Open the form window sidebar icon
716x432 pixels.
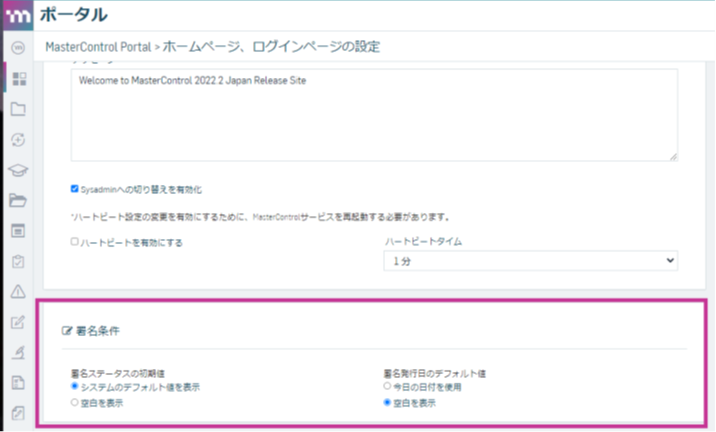pos(18,231)
